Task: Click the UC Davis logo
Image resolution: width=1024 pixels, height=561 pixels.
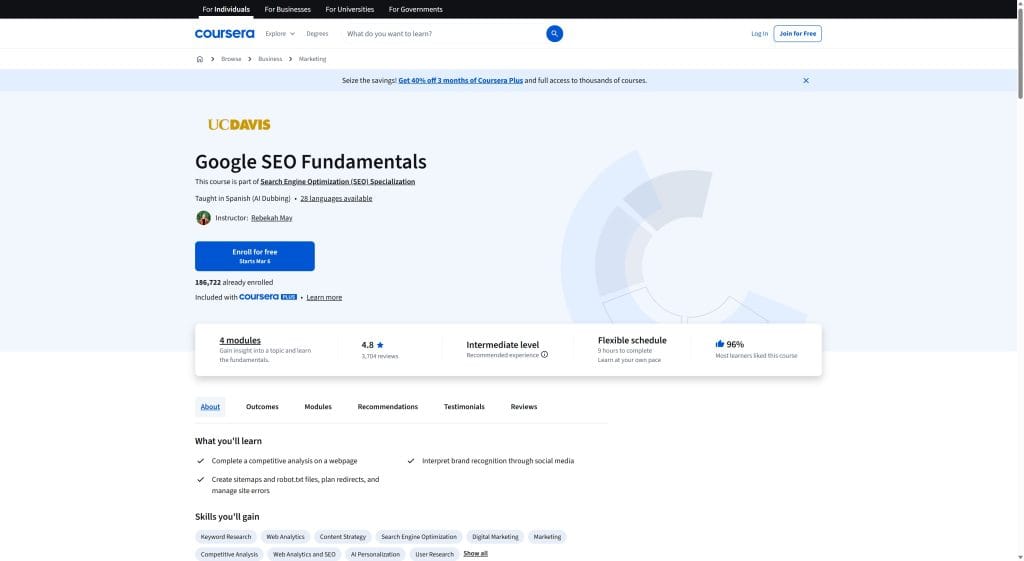Action: click(x=239, y=125)
